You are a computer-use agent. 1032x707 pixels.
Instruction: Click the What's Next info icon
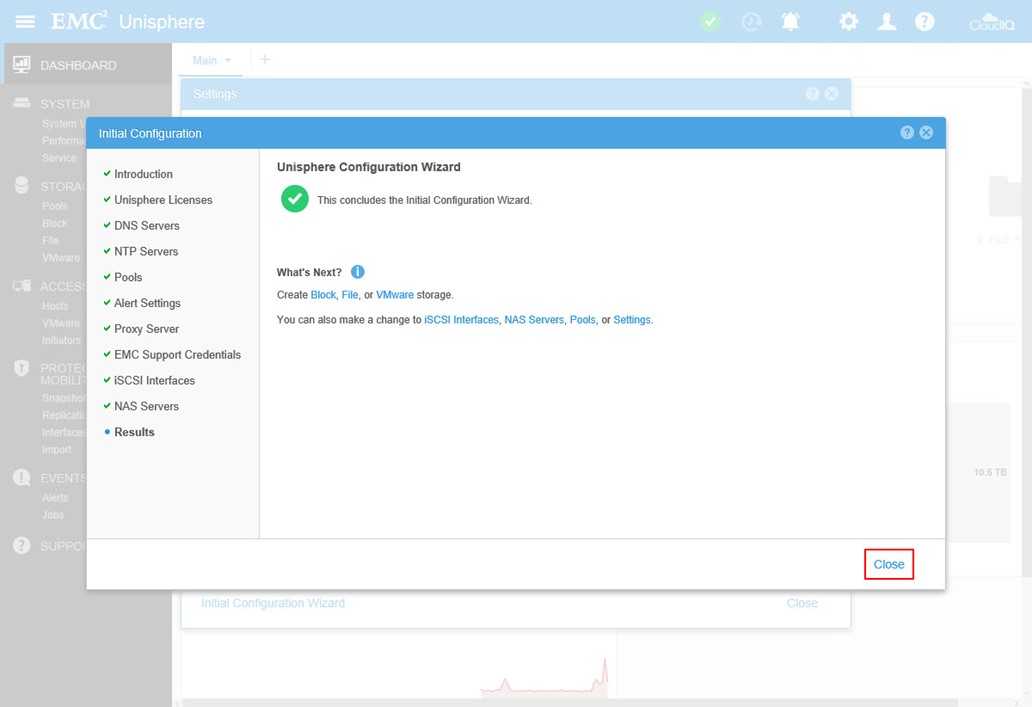[x=357, y=272]
